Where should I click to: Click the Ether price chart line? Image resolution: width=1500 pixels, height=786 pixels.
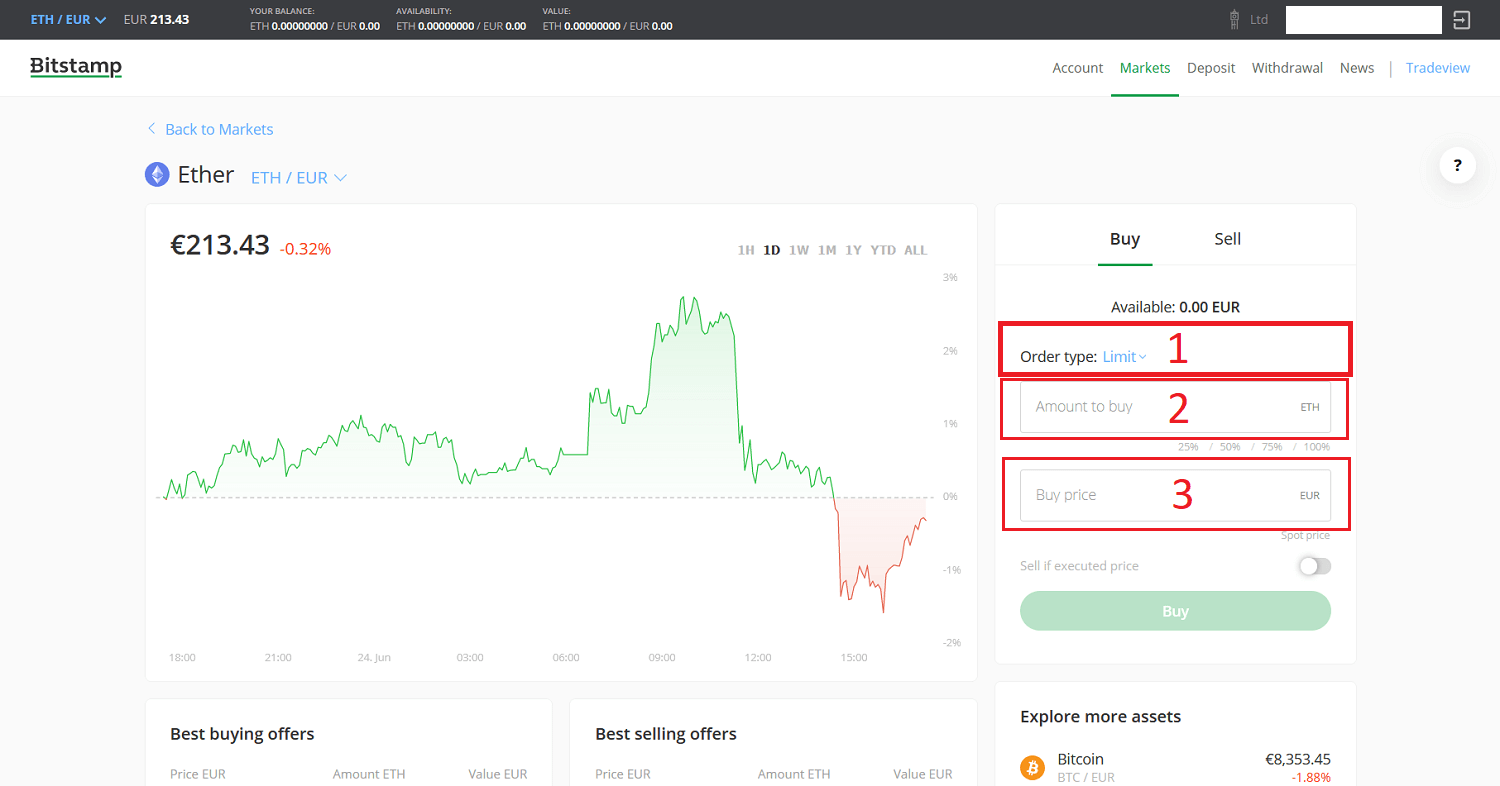pyautogui.click(x=546, y=455)
